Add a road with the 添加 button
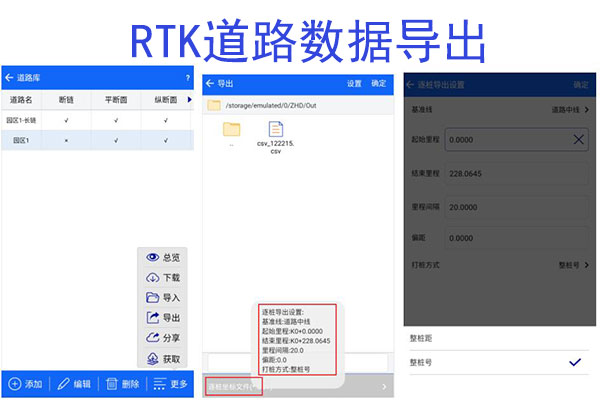600x400 pixels. 26,384
